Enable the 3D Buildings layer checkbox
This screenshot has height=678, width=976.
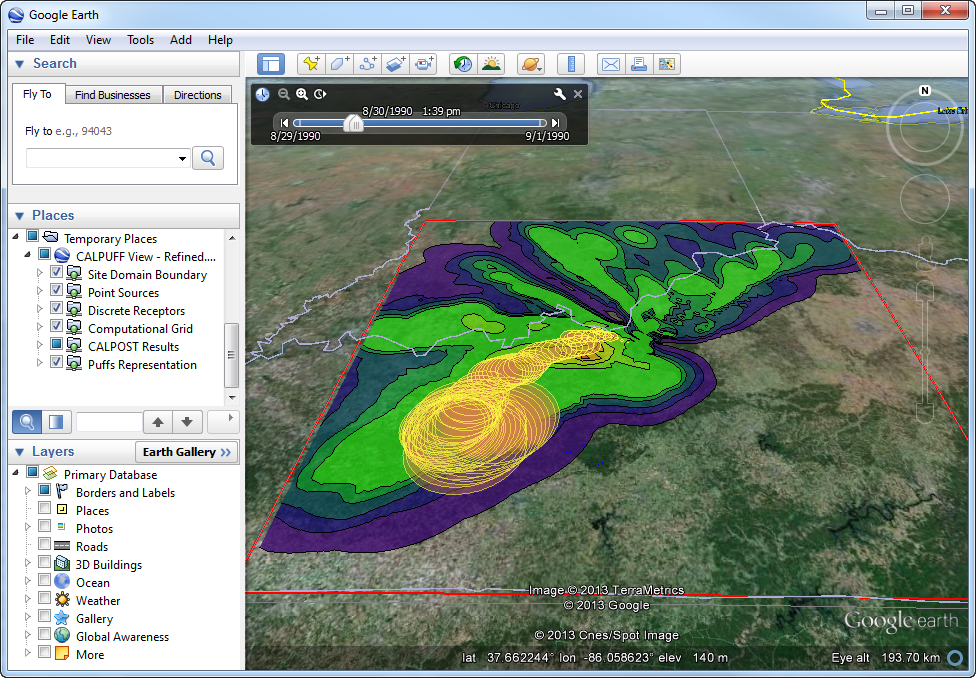pyautogui.click(x=44, y=562)
